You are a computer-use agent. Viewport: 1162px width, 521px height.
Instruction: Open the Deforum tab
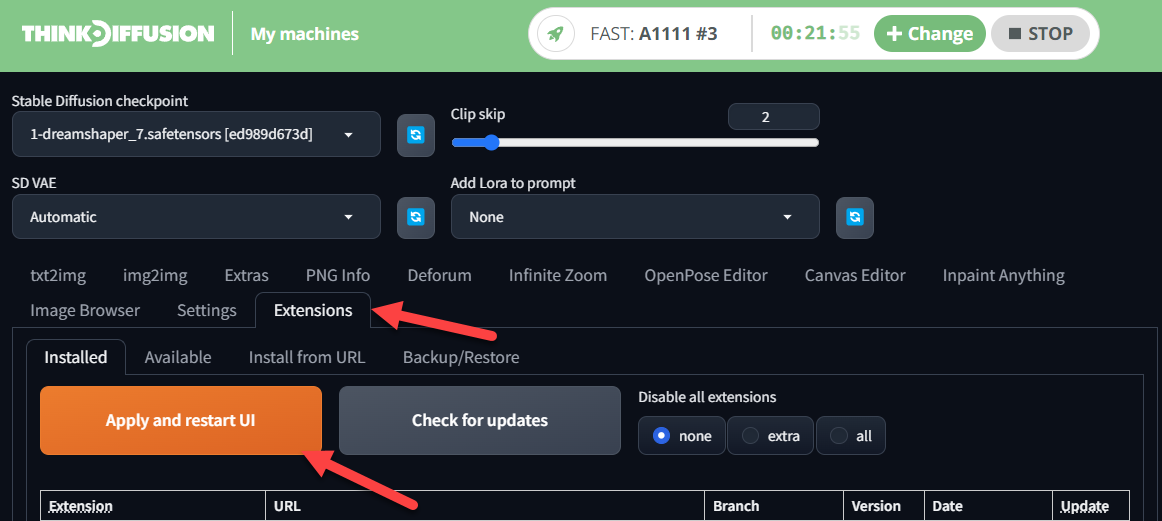(439, 276)
